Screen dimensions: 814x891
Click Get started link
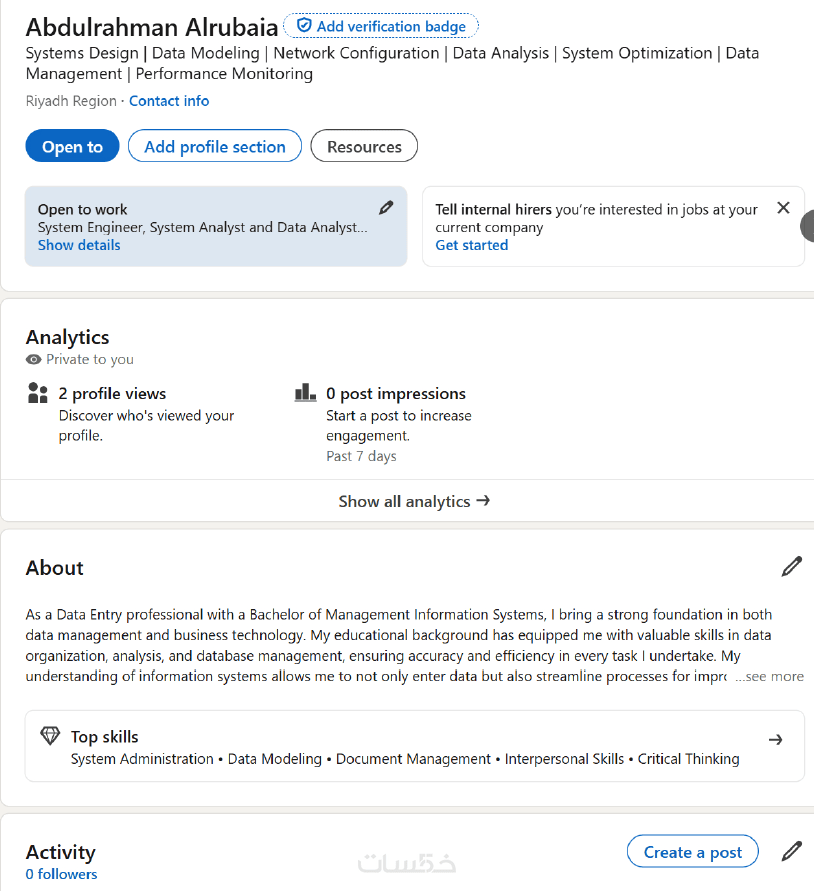pos(471,245)
